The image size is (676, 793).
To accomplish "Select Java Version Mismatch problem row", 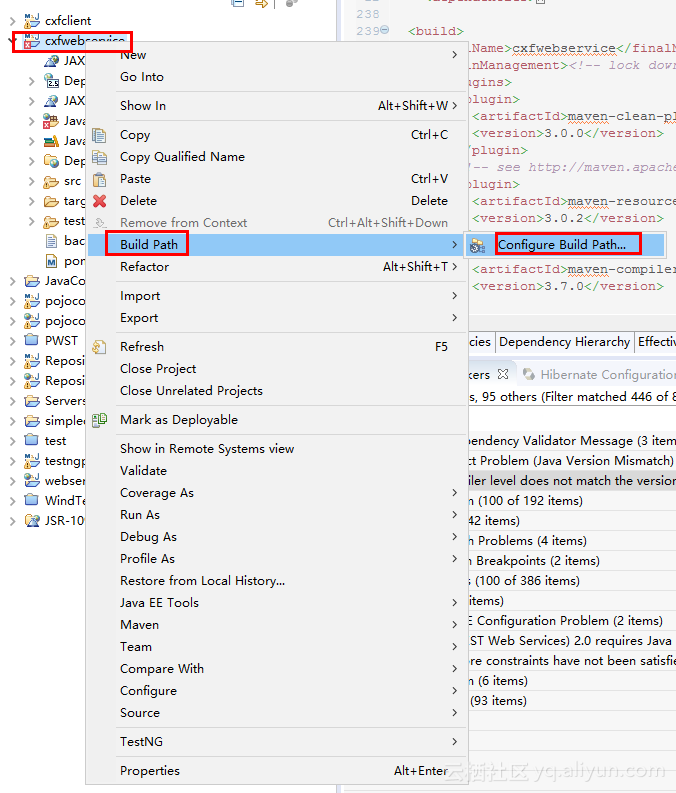I will click(572, 461).
